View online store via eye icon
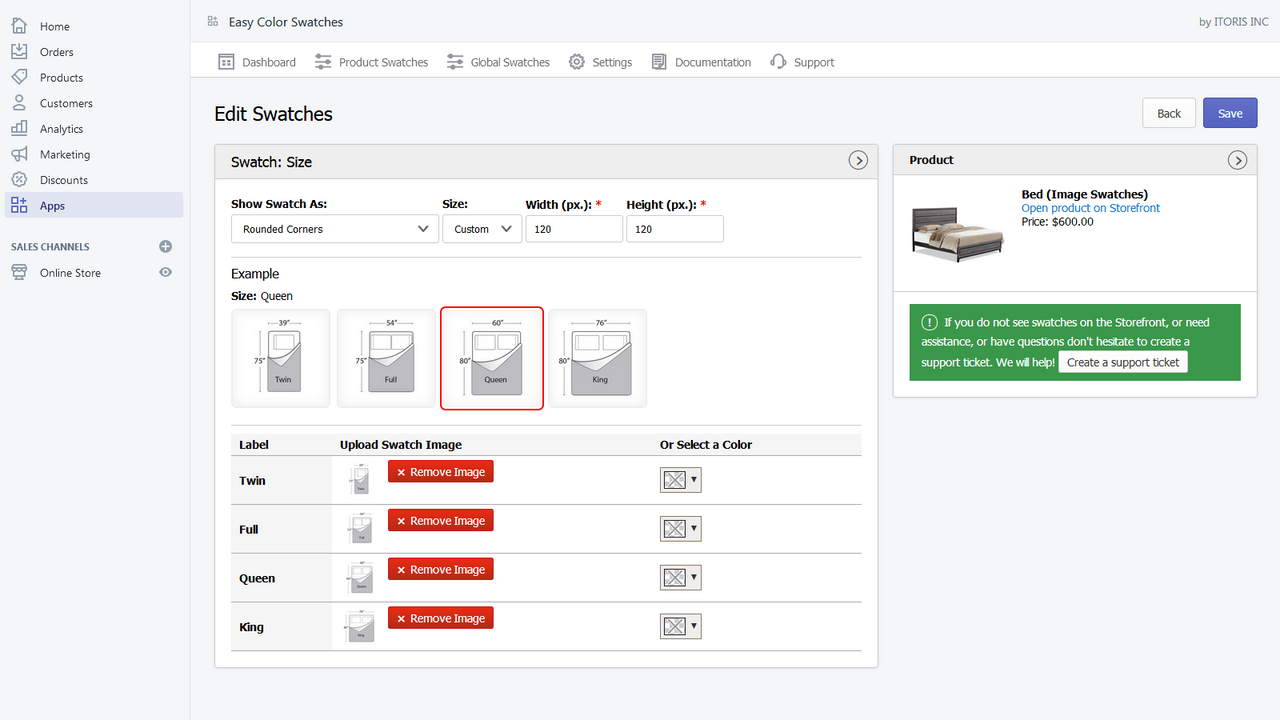Image resolution: width=1280 pixels, height=720 pixels. tap(166, 272)
